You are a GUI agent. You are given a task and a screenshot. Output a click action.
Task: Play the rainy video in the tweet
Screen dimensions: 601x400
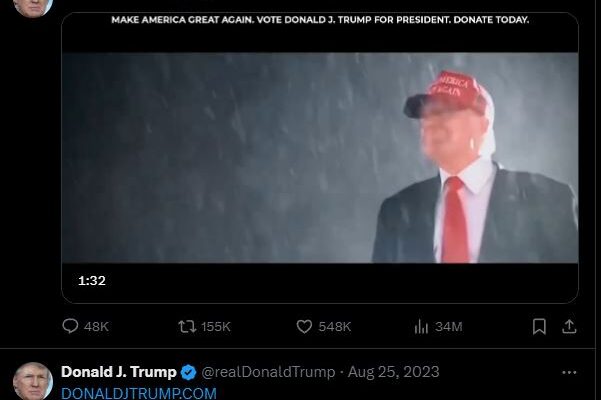tap(320, 158)
